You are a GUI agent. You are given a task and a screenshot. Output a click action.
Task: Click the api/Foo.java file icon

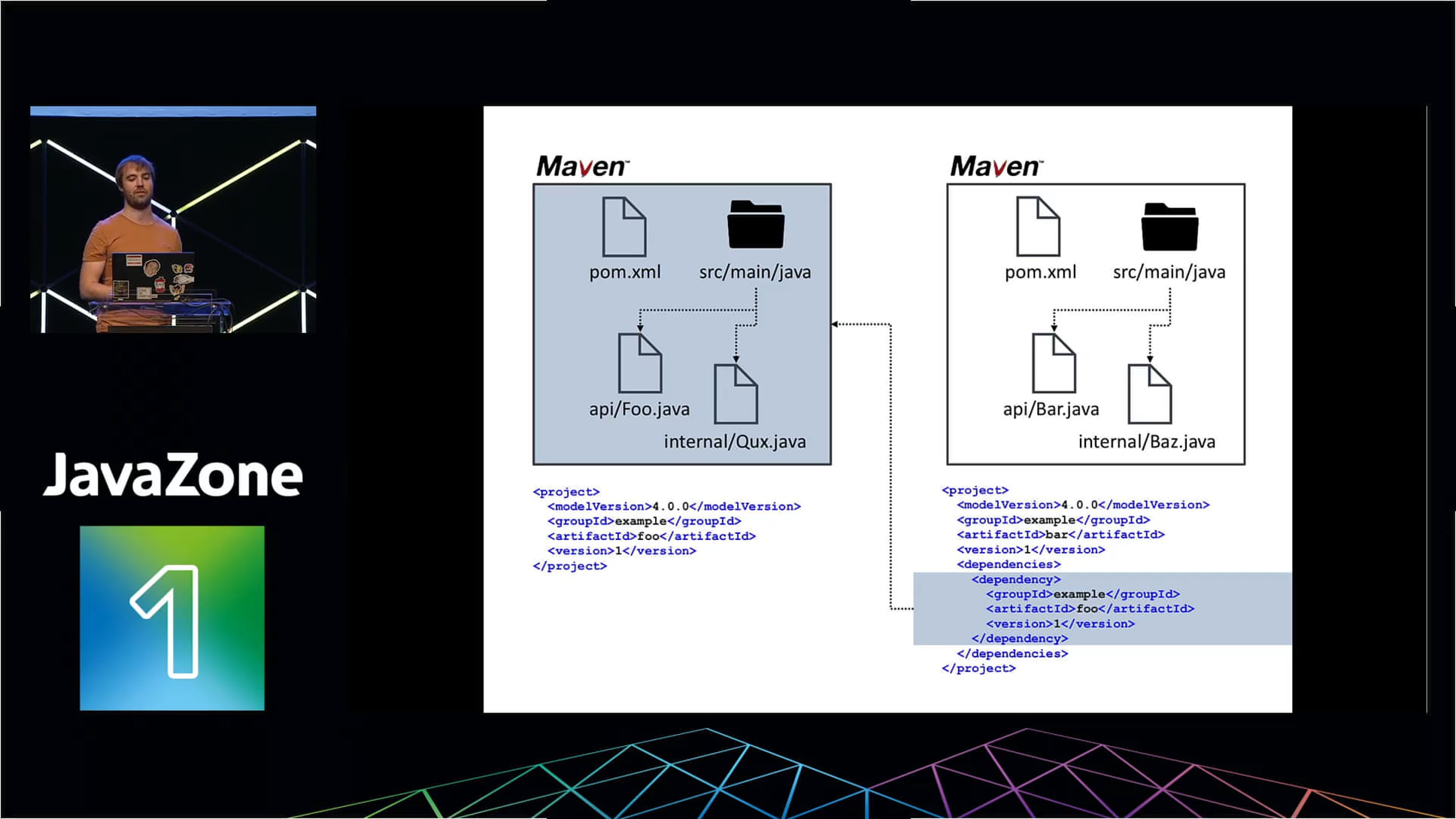pos(640,363)
